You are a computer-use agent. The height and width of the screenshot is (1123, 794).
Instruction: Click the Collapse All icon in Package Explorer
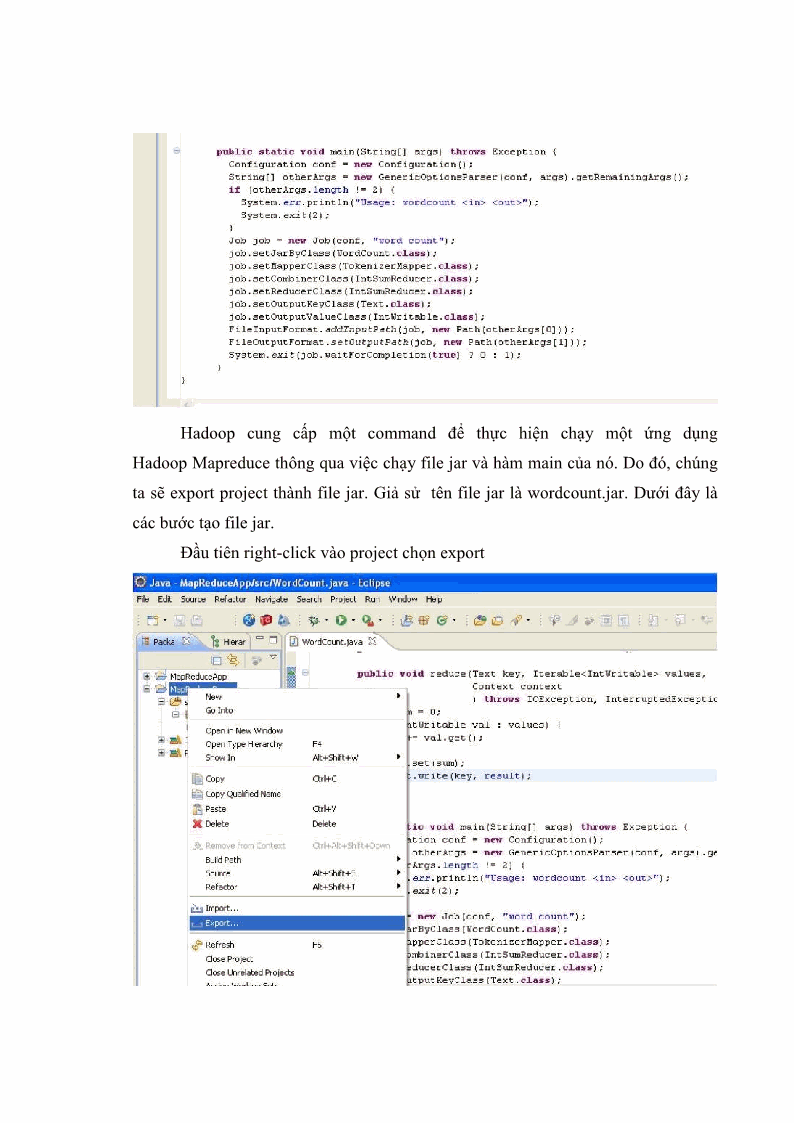[x=217, y=660]
